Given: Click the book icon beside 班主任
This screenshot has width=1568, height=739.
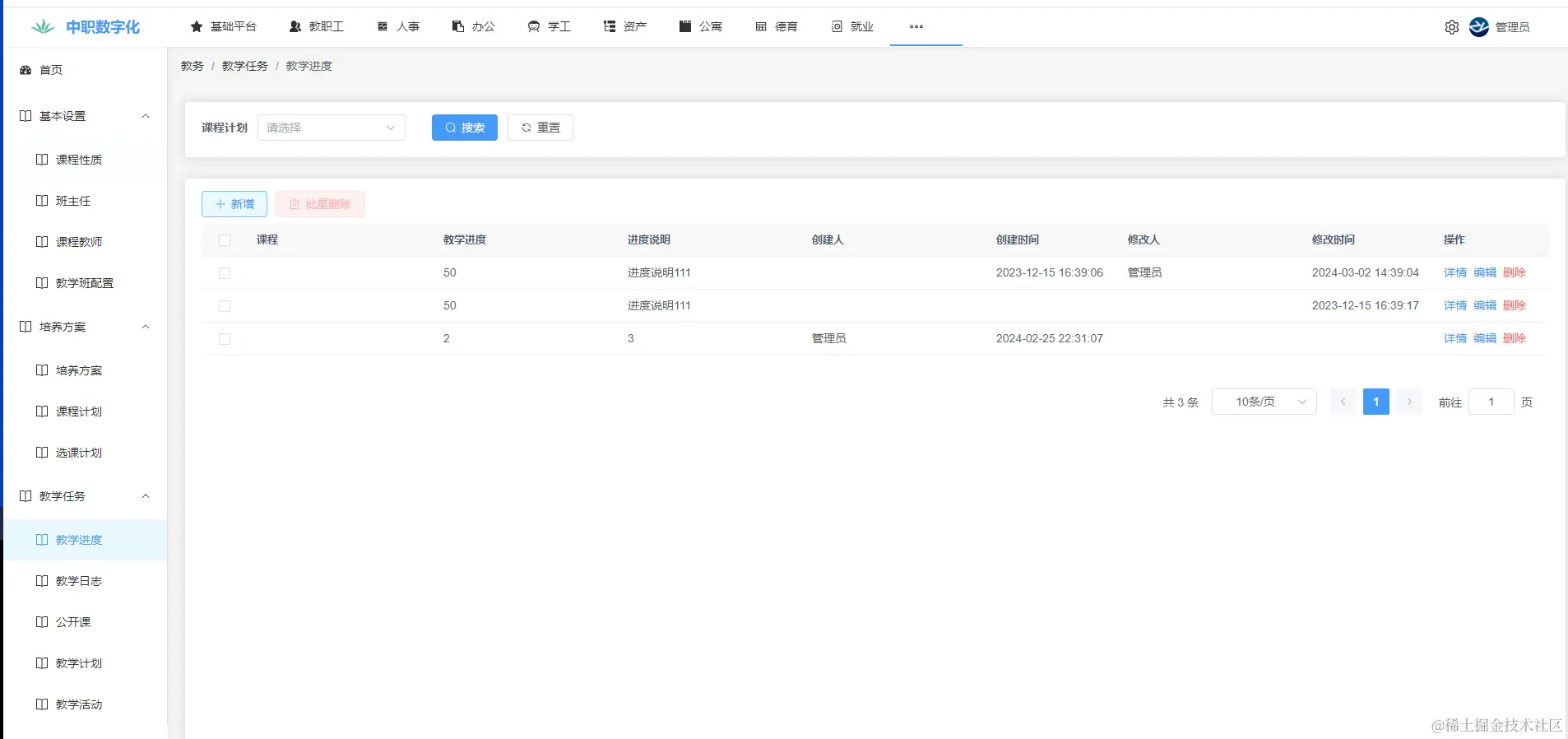Looking at the screenshot, I should [x=42, y=201].
